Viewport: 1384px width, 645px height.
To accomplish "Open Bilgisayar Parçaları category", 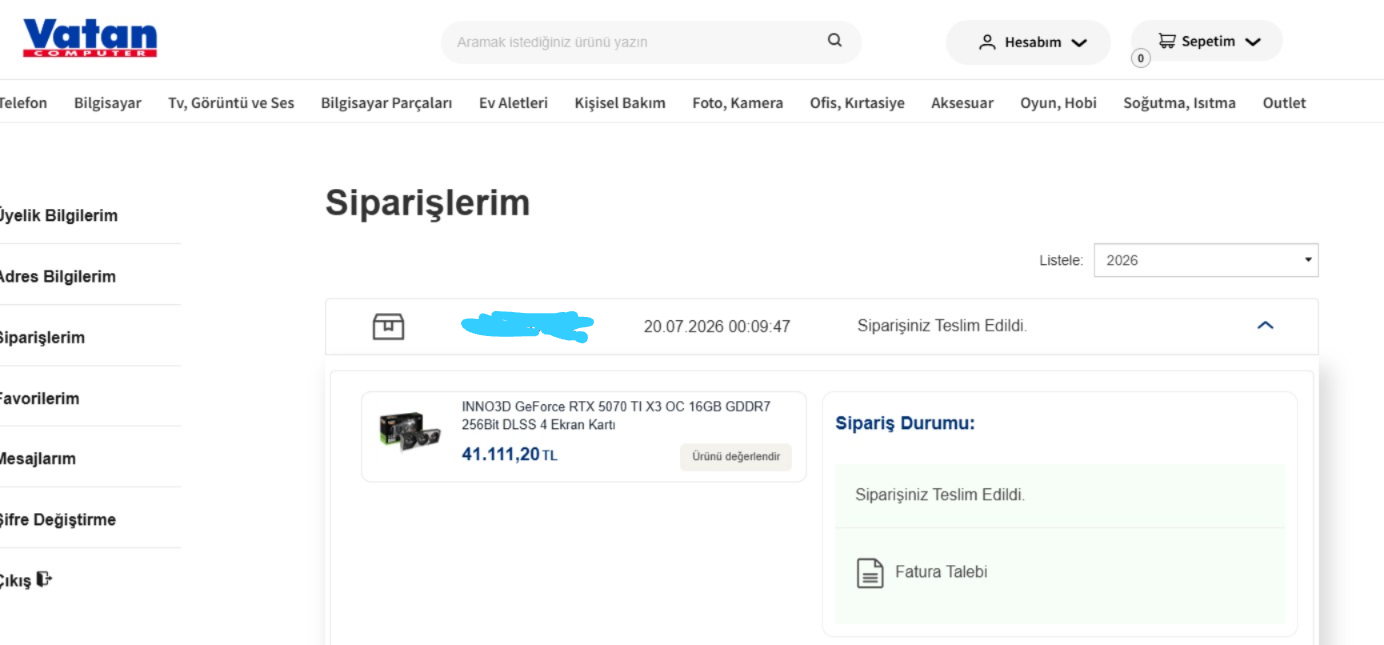I will (x=386, y=103).
